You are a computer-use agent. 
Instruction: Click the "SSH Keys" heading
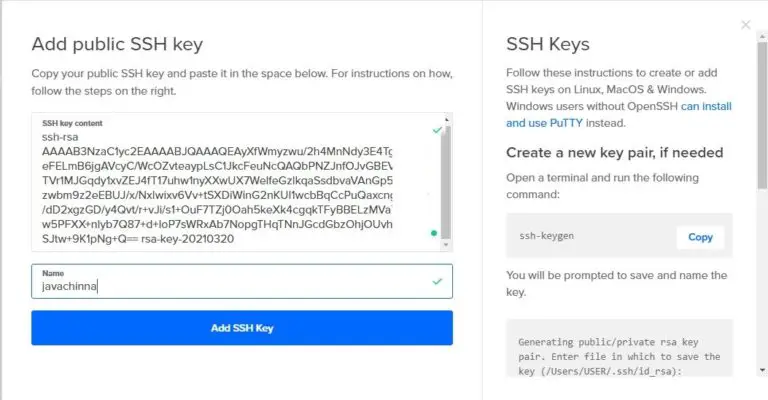click(x=547, y=44)
